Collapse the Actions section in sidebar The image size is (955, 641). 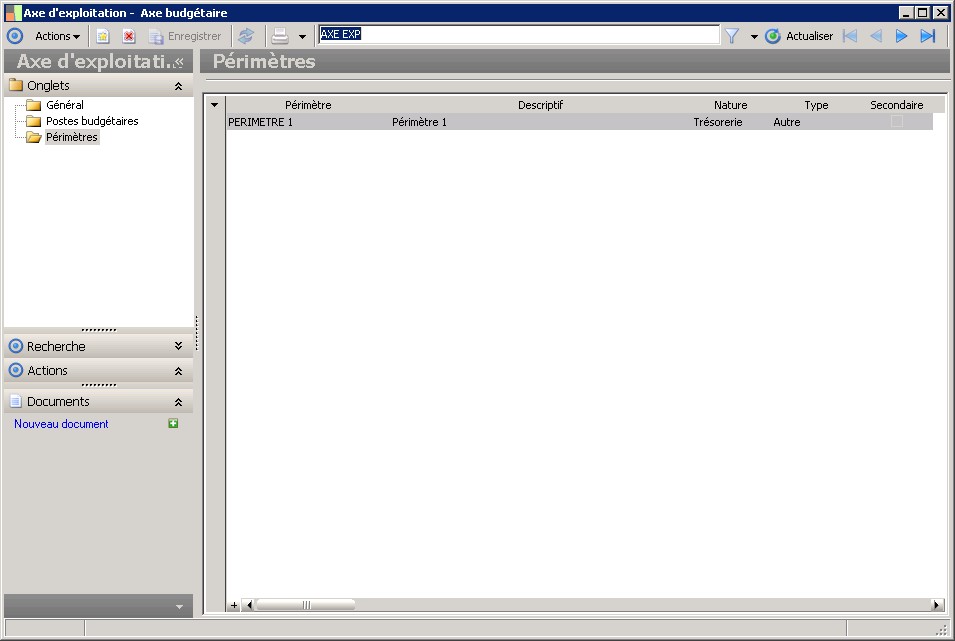pyautogui.click(x=178, y=370)
